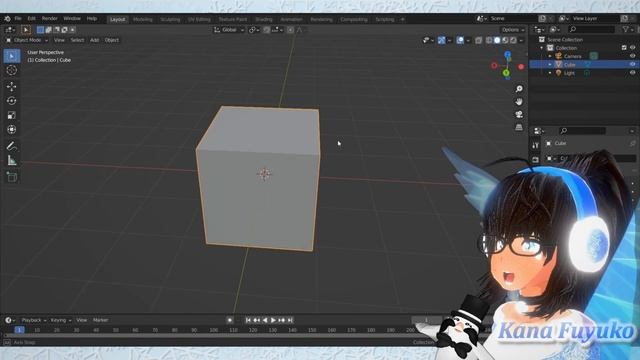Jump to timeline start frame
The width and height of the screenshot is (640, 360).
[248, 320]
